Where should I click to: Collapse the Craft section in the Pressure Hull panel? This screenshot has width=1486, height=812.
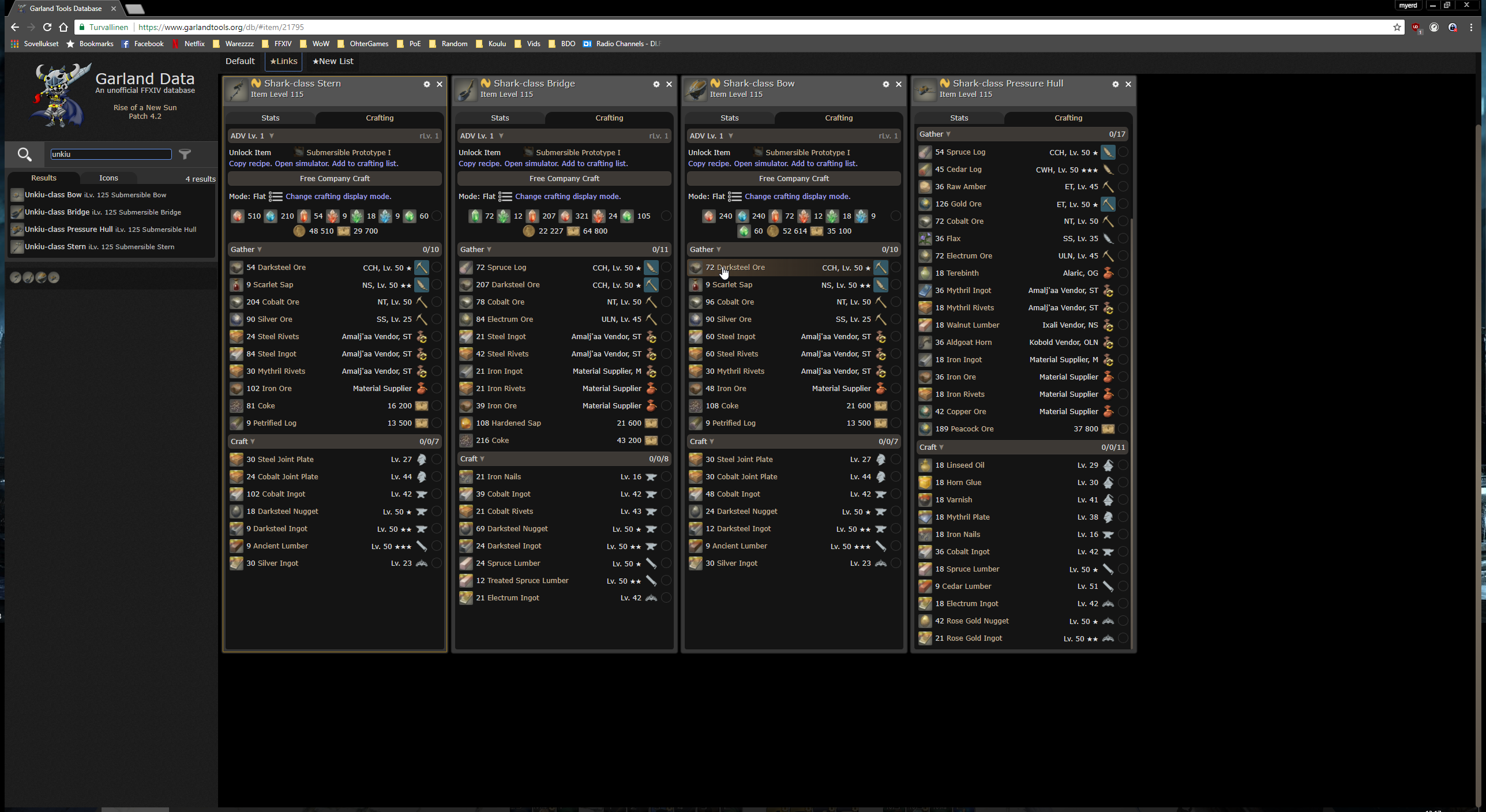[x=932, y=448]
